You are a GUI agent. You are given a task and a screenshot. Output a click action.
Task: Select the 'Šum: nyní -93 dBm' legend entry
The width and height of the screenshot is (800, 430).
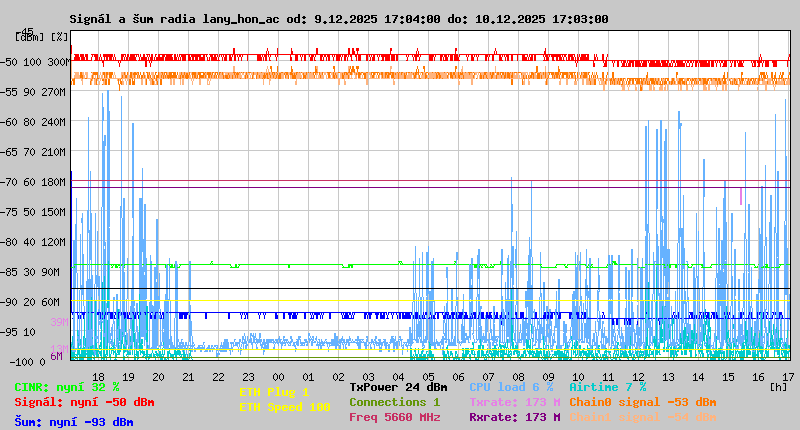click(74, 422)
